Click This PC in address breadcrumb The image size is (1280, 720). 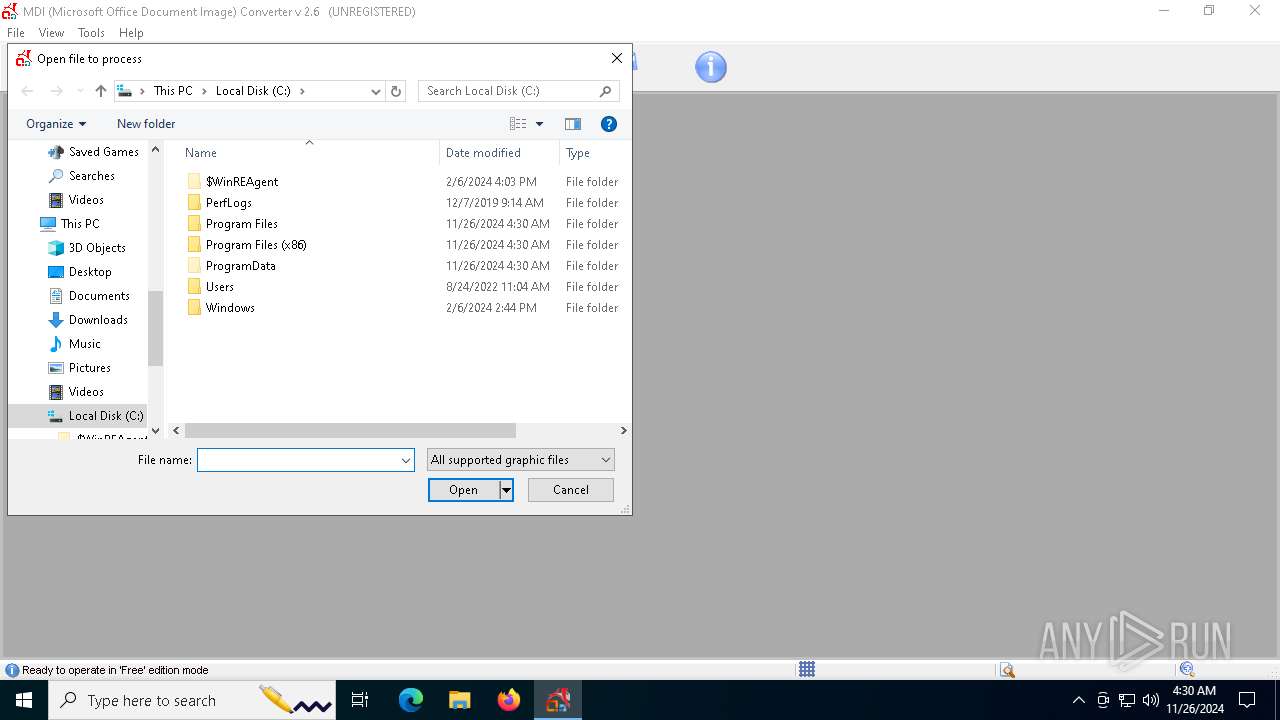point(173,91)
